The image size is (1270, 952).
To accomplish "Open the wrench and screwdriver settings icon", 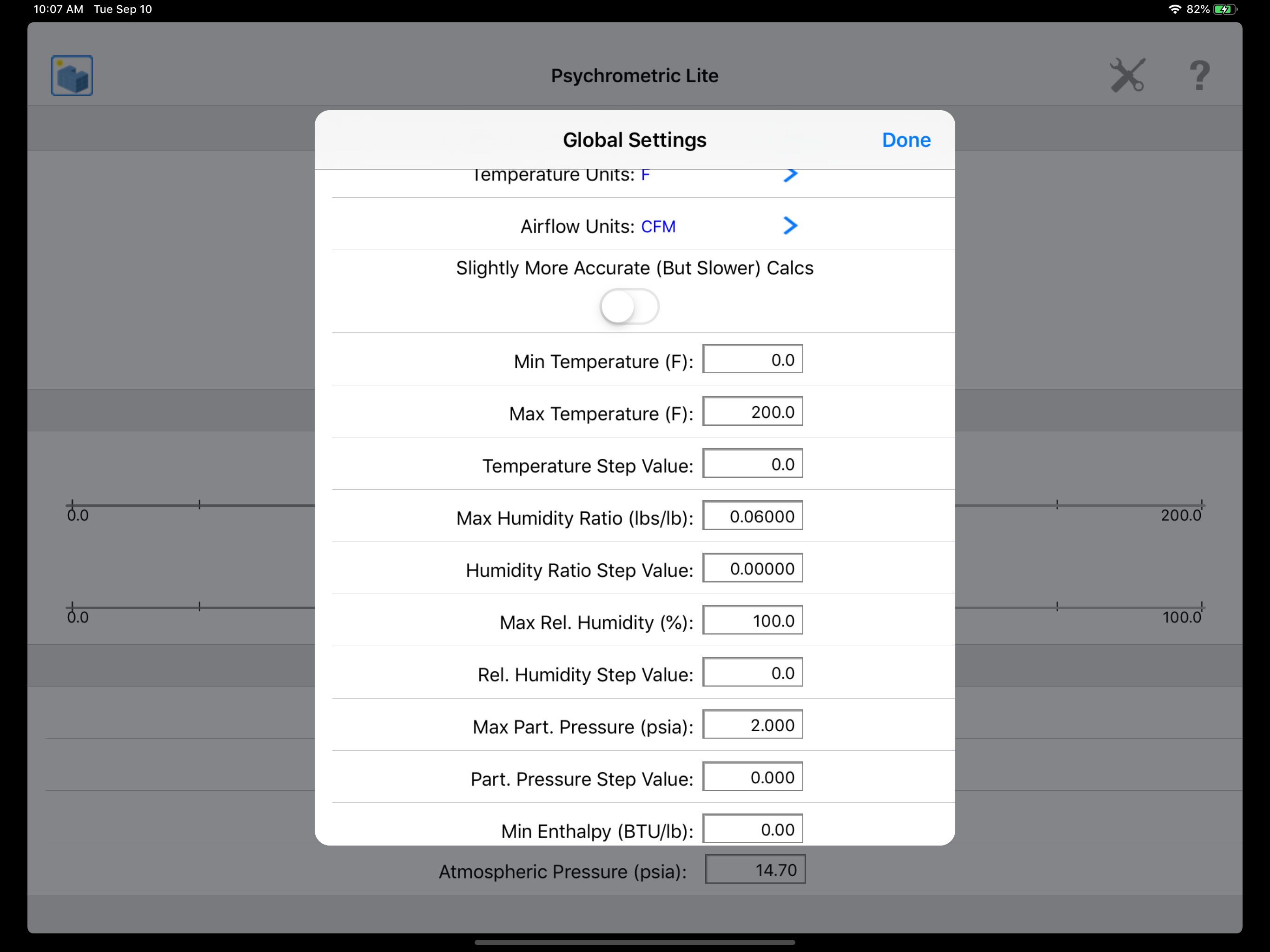I will (1128, 75).
